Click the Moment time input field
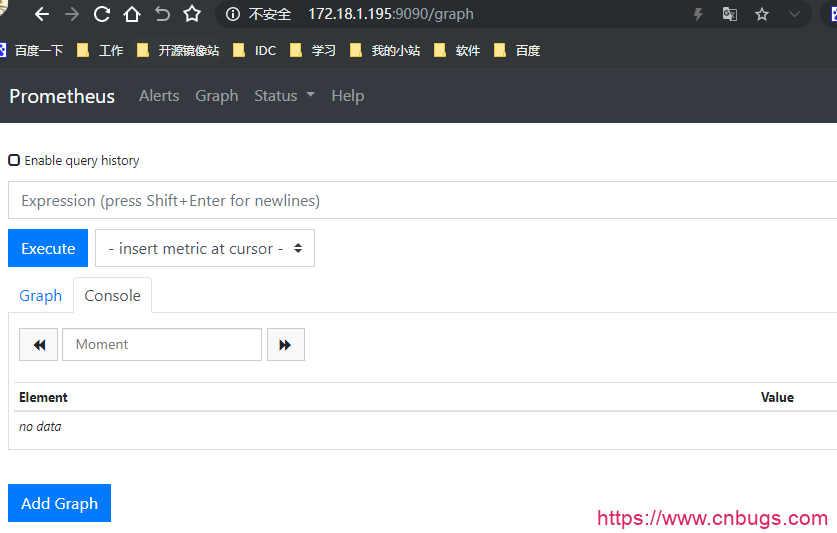837x533 pixels. click(162, 344)
